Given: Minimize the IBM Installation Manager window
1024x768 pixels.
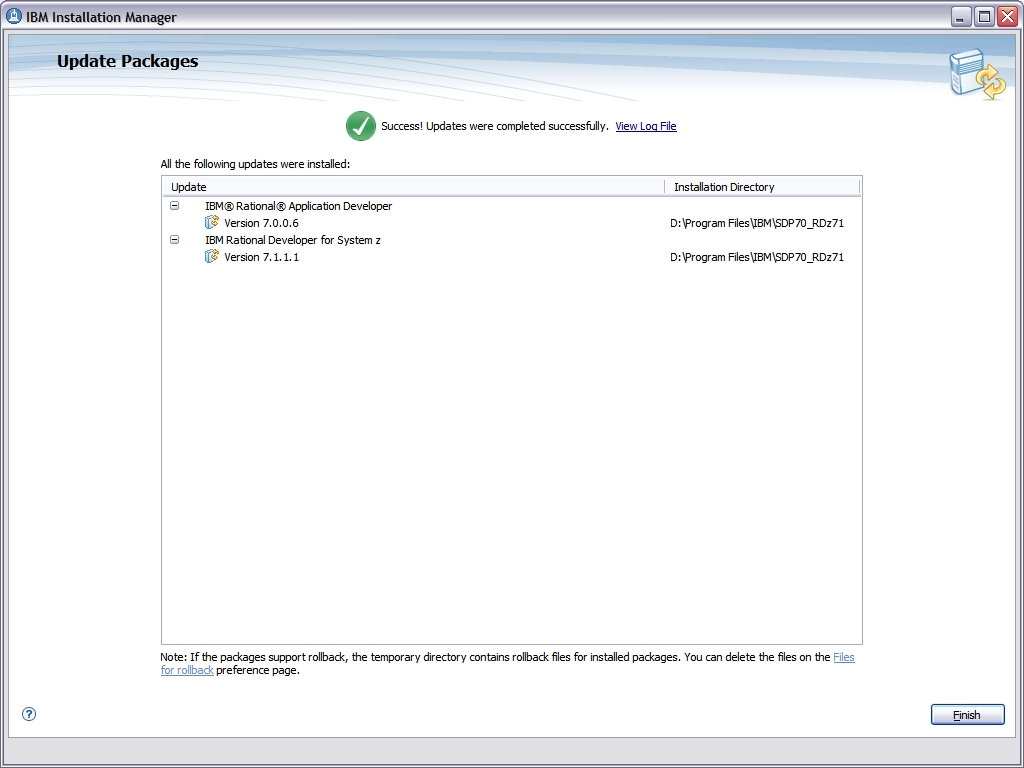Looking at the screenshot, I should point(960,17).
